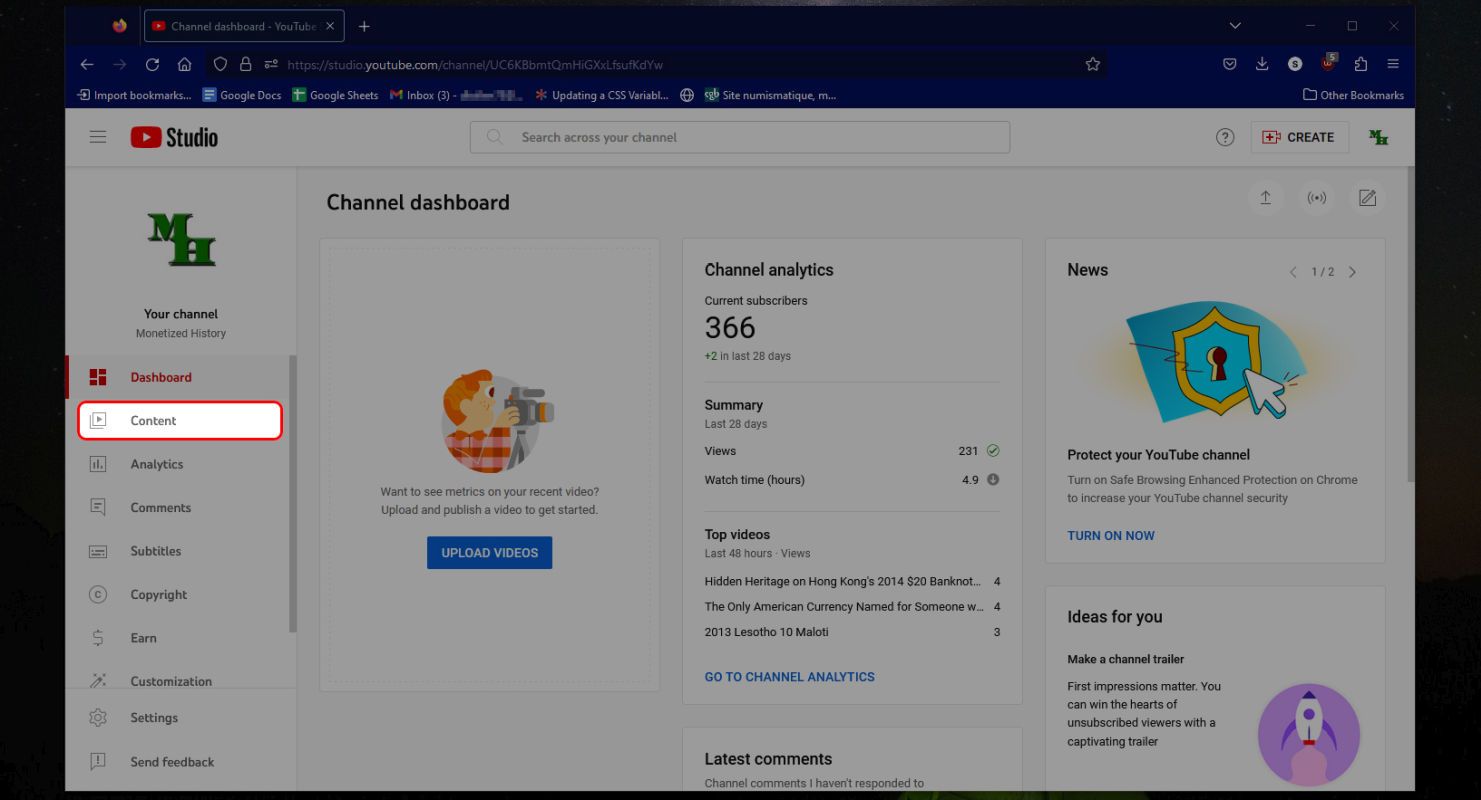This screenshot has width=1481, height=800.
Task: Select Analytics in the sidebar
Action: pos(157,464)
